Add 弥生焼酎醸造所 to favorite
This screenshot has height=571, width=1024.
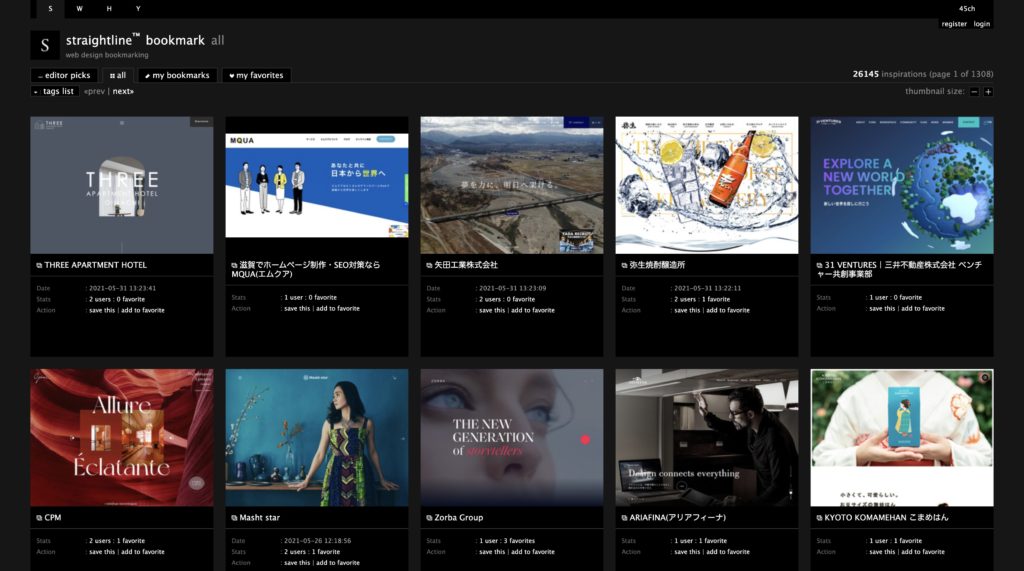pyautogui.click(x=728, y=310)
